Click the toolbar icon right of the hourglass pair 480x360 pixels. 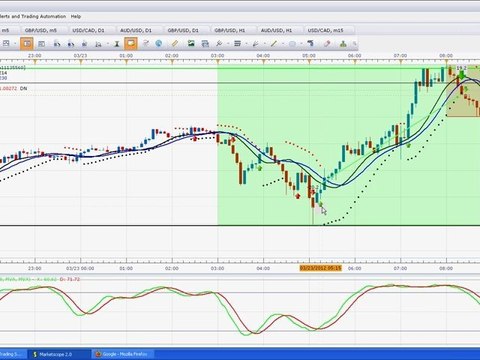click(x=146, y=44)
